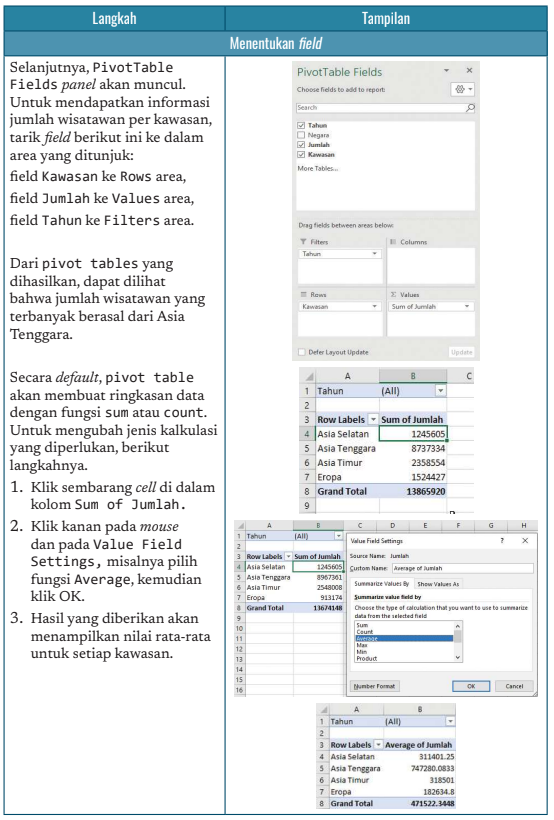Click cell with value 311401.25
The image size is (554, 820).
[x=420, y=757]
